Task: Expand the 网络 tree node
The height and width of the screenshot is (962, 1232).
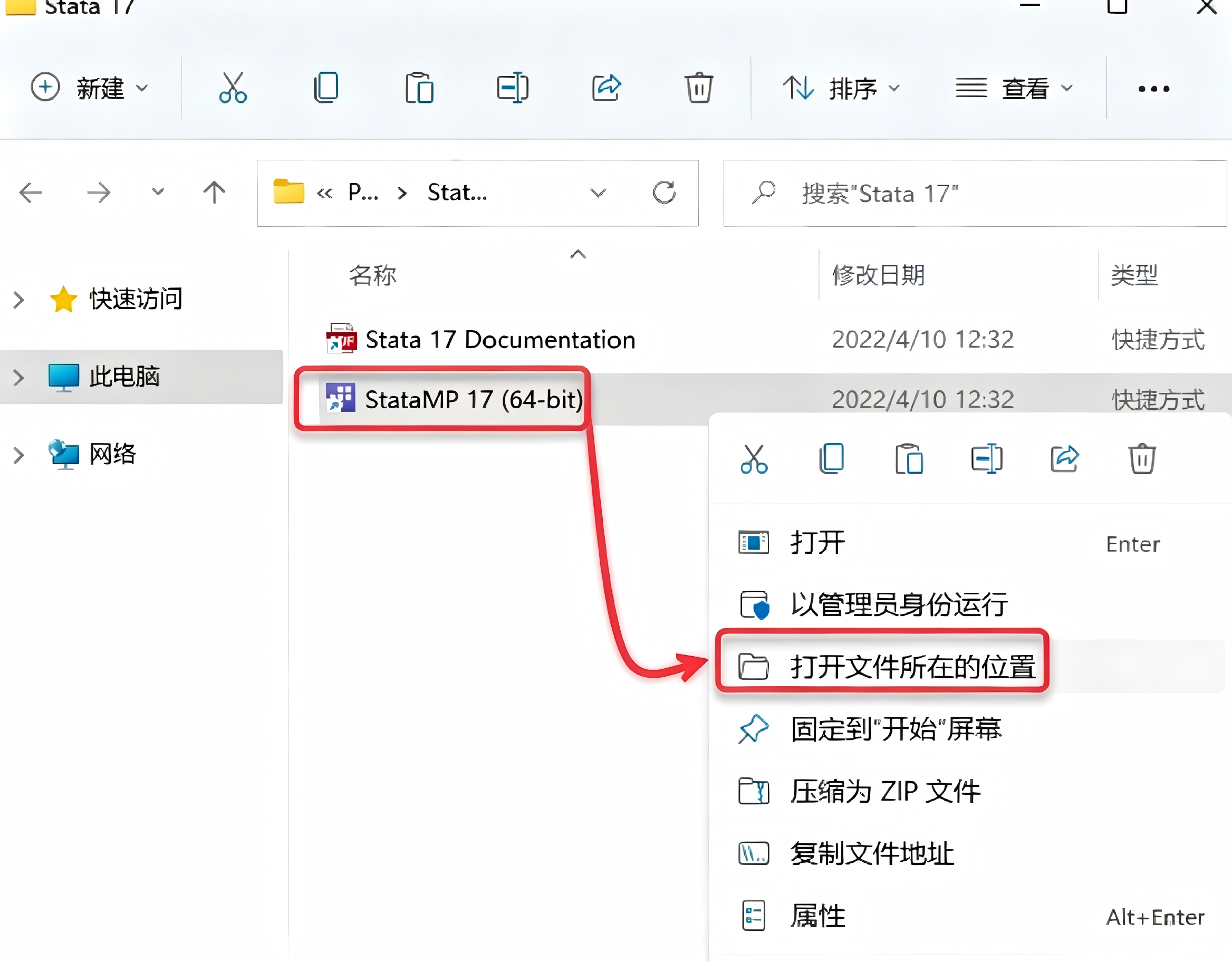Action: (x=18, y=455)
